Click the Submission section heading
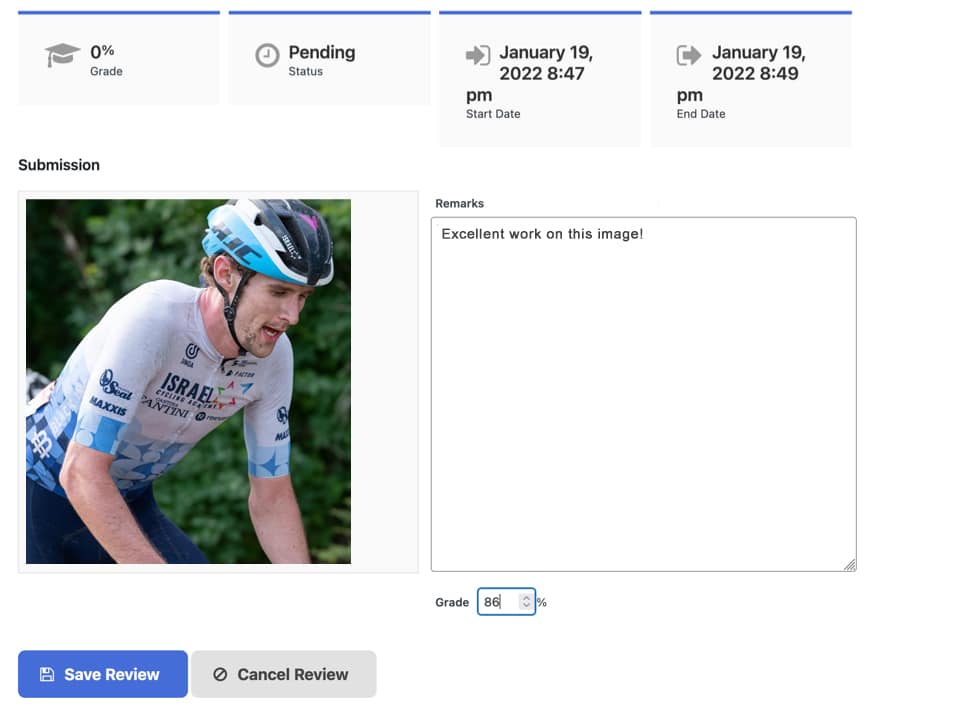Image resolution: width=960 pixels, height=707 pixels. coord(59,165)
